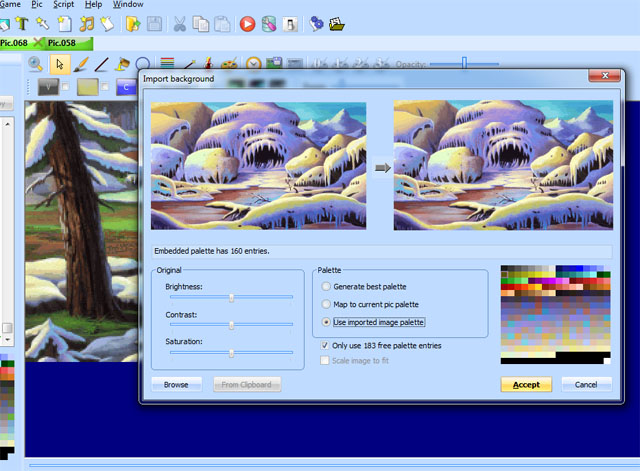This screenshot has height=471, width=640.
Task: Select the Line drawing tool
Action: 102,64
